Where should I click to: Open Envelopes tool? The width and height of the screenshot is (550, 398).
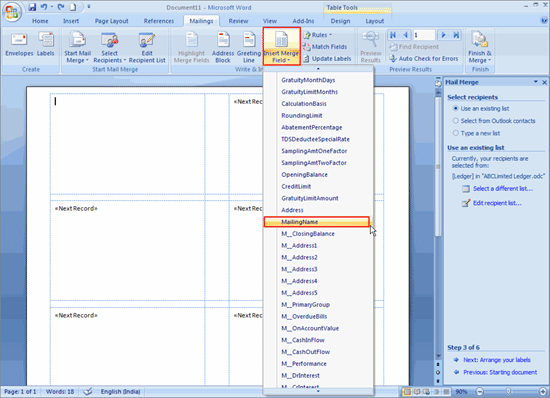(x=19, y=44)
